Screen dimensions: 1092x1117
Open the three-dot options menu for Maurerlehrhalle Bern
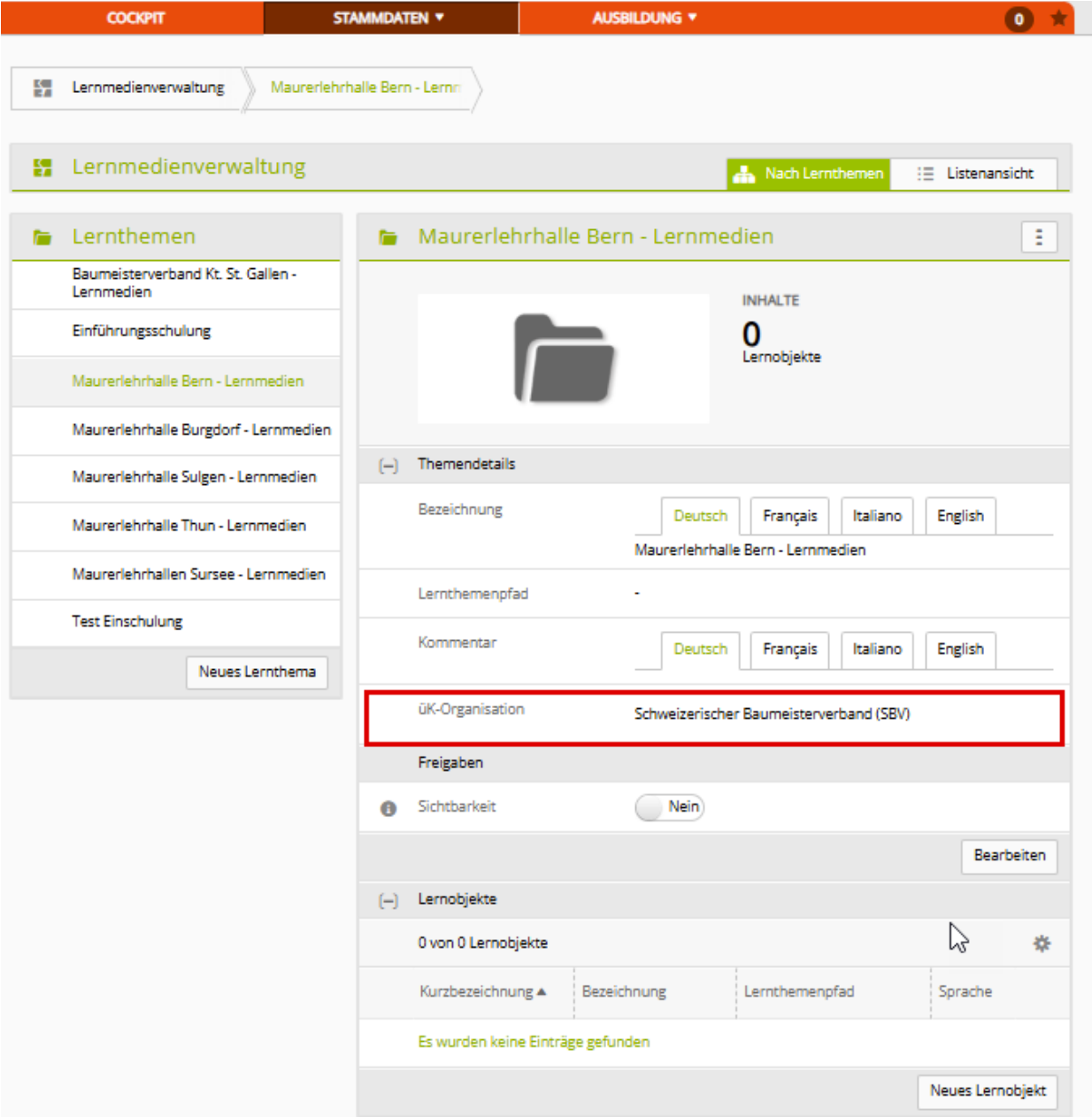(1039, 237)
